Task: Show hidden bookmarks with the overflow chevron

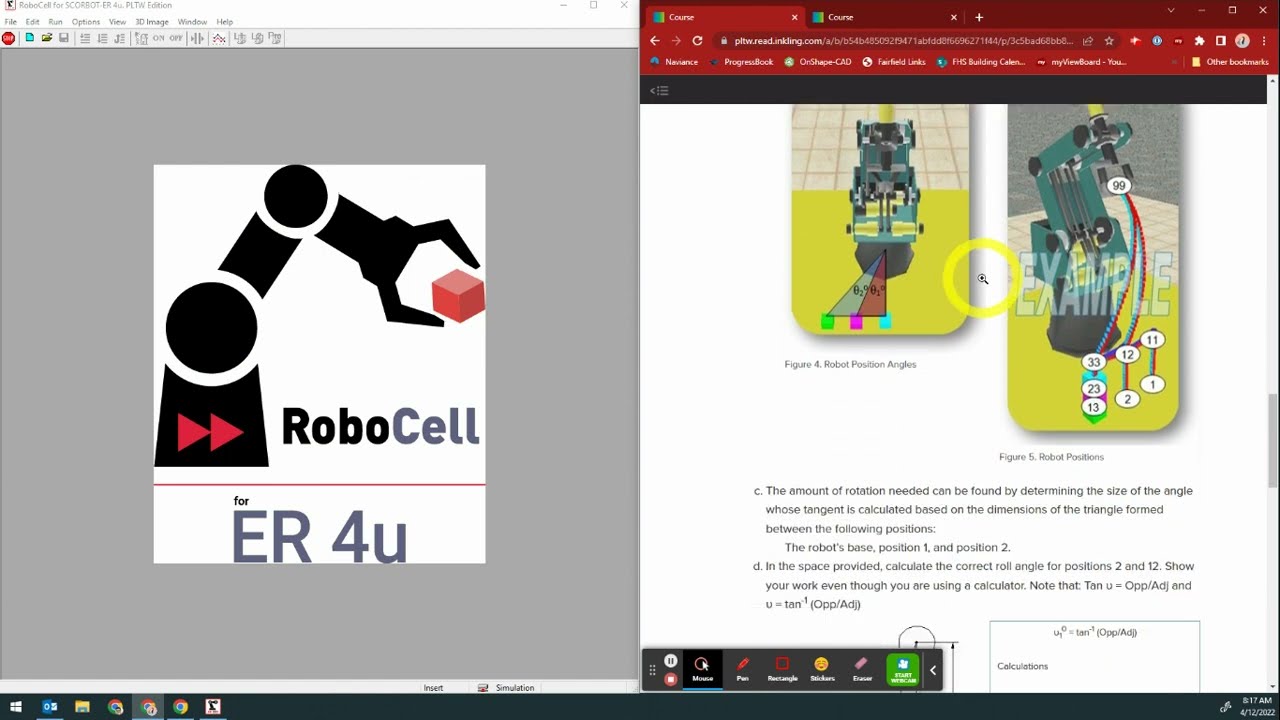Action: [1174, 62]
